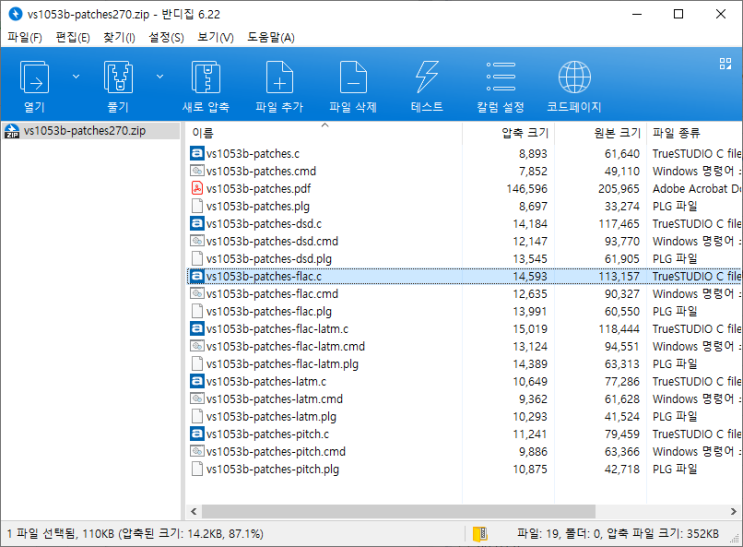The height and width of the screenshot is (547, 743).
Task: Click the icon of vs1053b-patches-dsd.cmd
Action: click(x=197, y=241)
